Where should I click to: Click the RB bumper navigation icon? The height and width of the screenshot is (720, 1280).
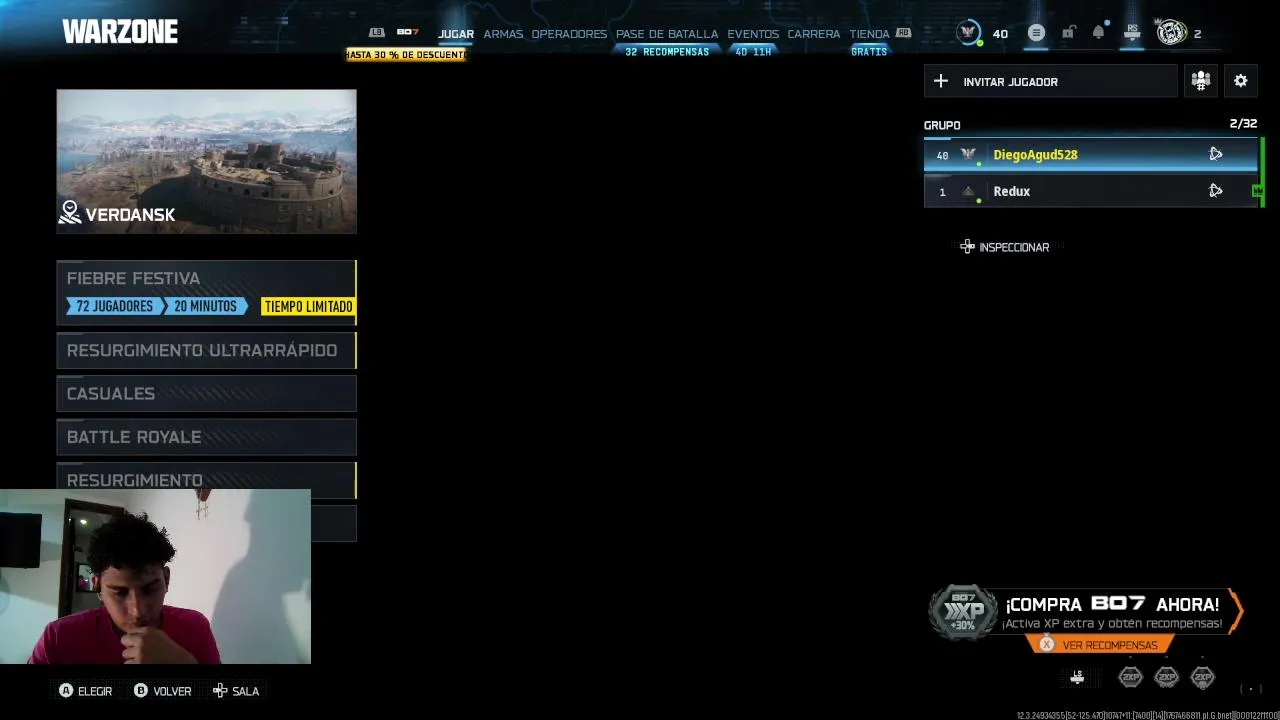point(903,33)
